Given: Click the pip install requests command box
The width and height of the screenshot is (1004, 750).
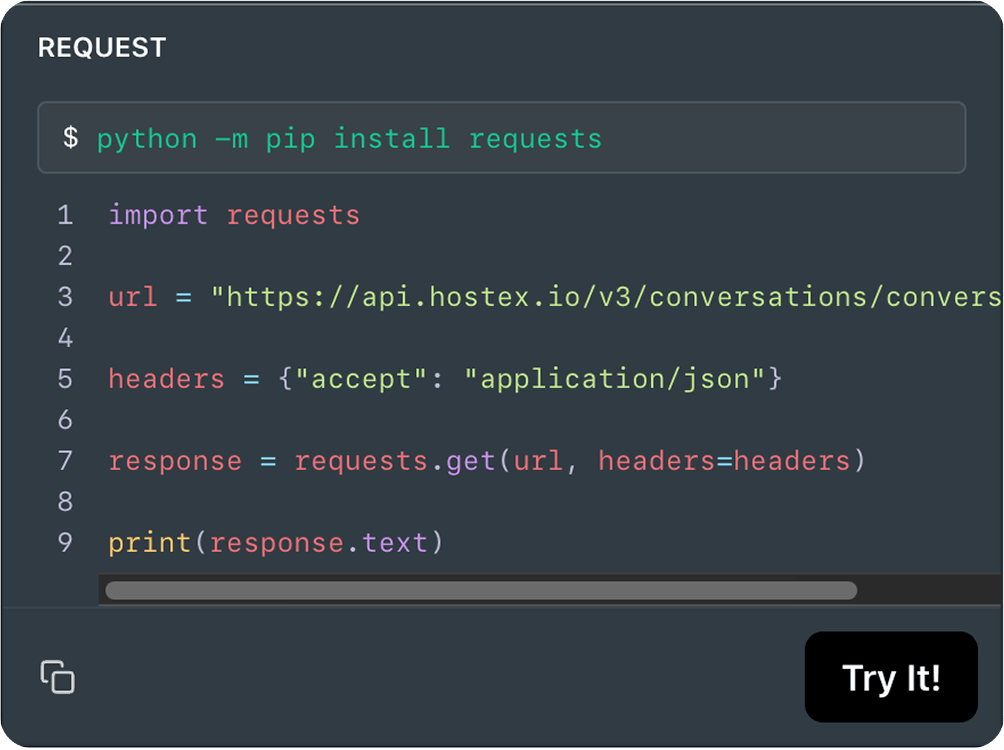Looking at the screenshot, I should [501, 138].
